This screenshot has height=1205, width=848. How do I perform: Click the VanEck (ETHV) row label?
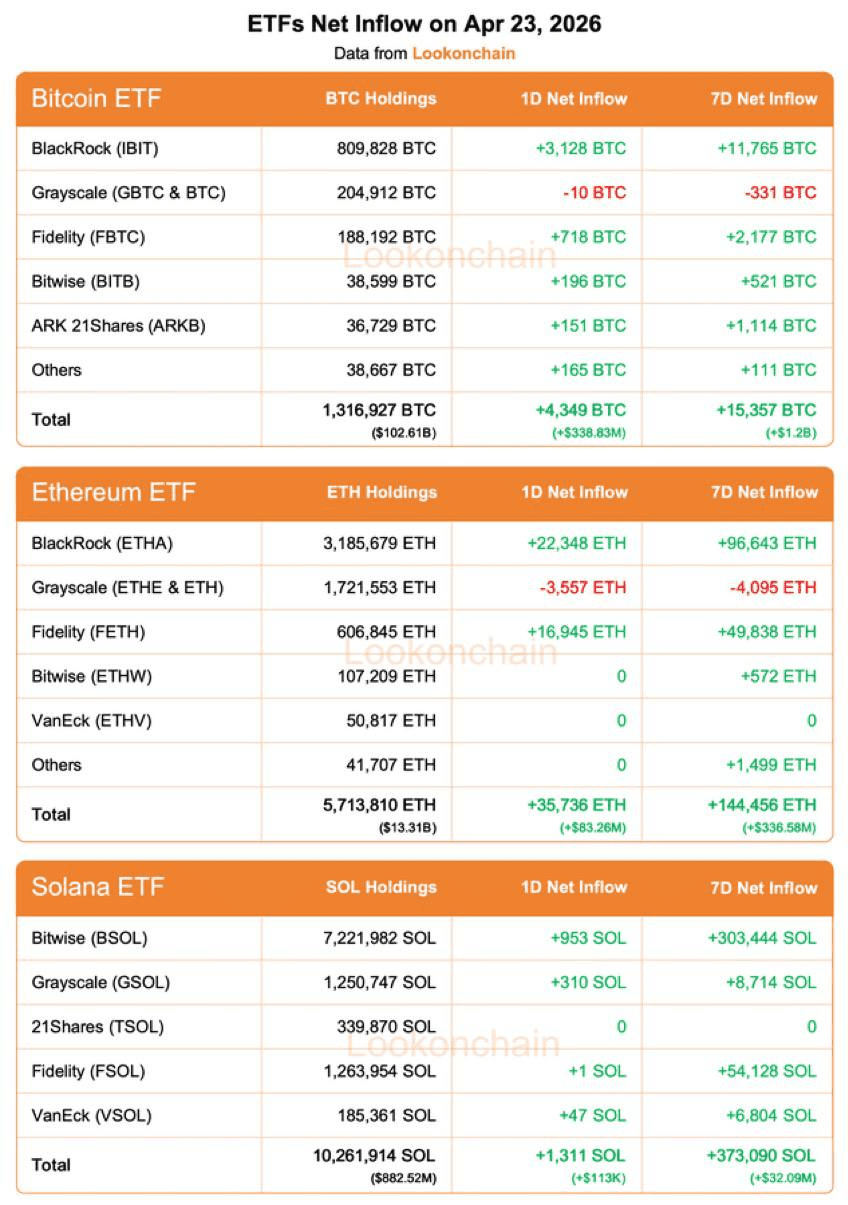click(x=92, y=720)
